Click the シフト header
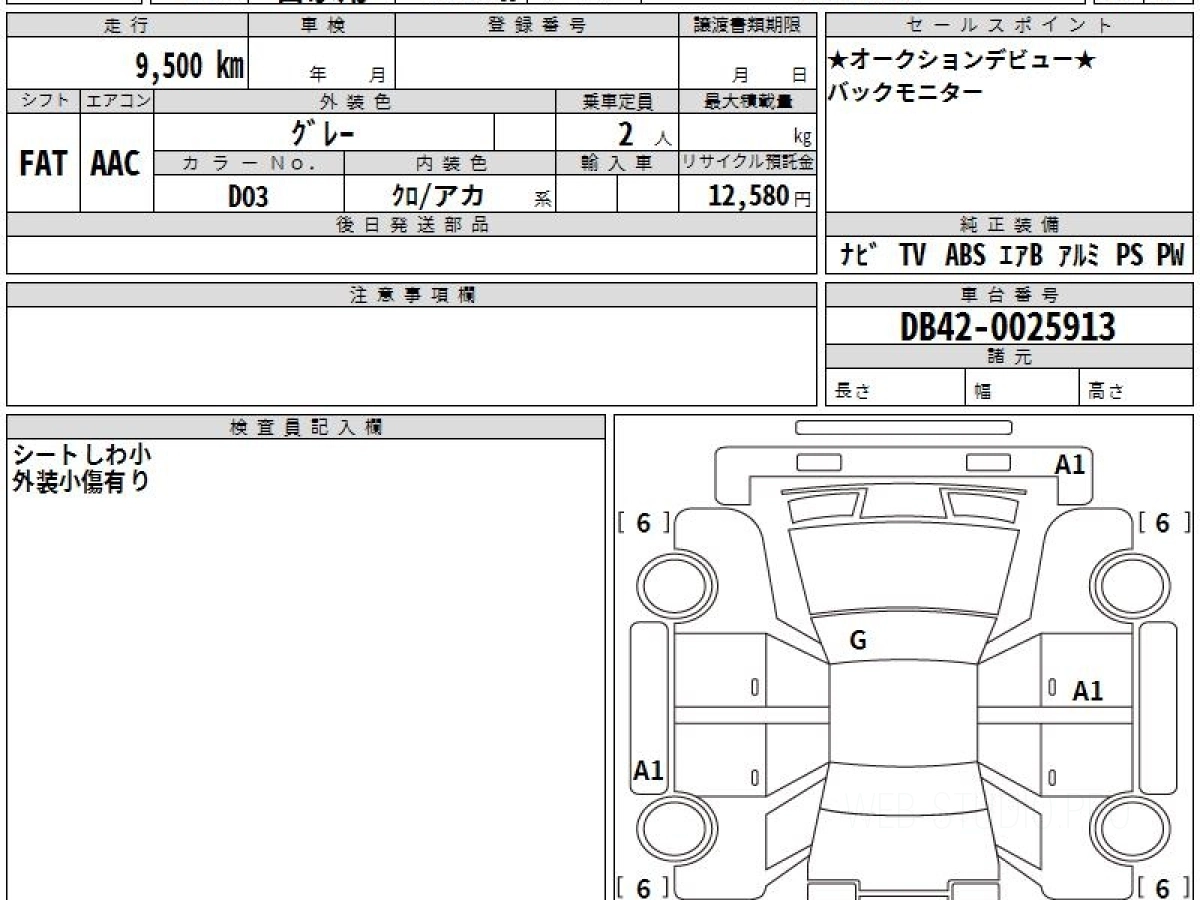Image resolution: width=1200 pixels, height=900 pixels. coord(43,101)
